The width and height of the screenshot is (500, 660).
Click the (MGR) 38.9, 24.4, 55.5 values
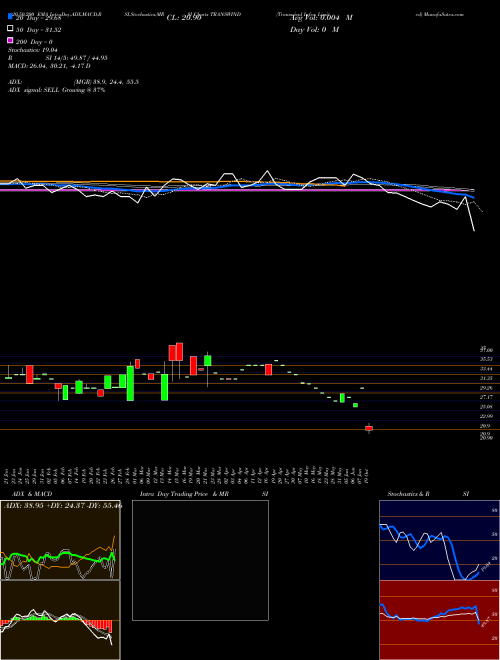(106, 82)
